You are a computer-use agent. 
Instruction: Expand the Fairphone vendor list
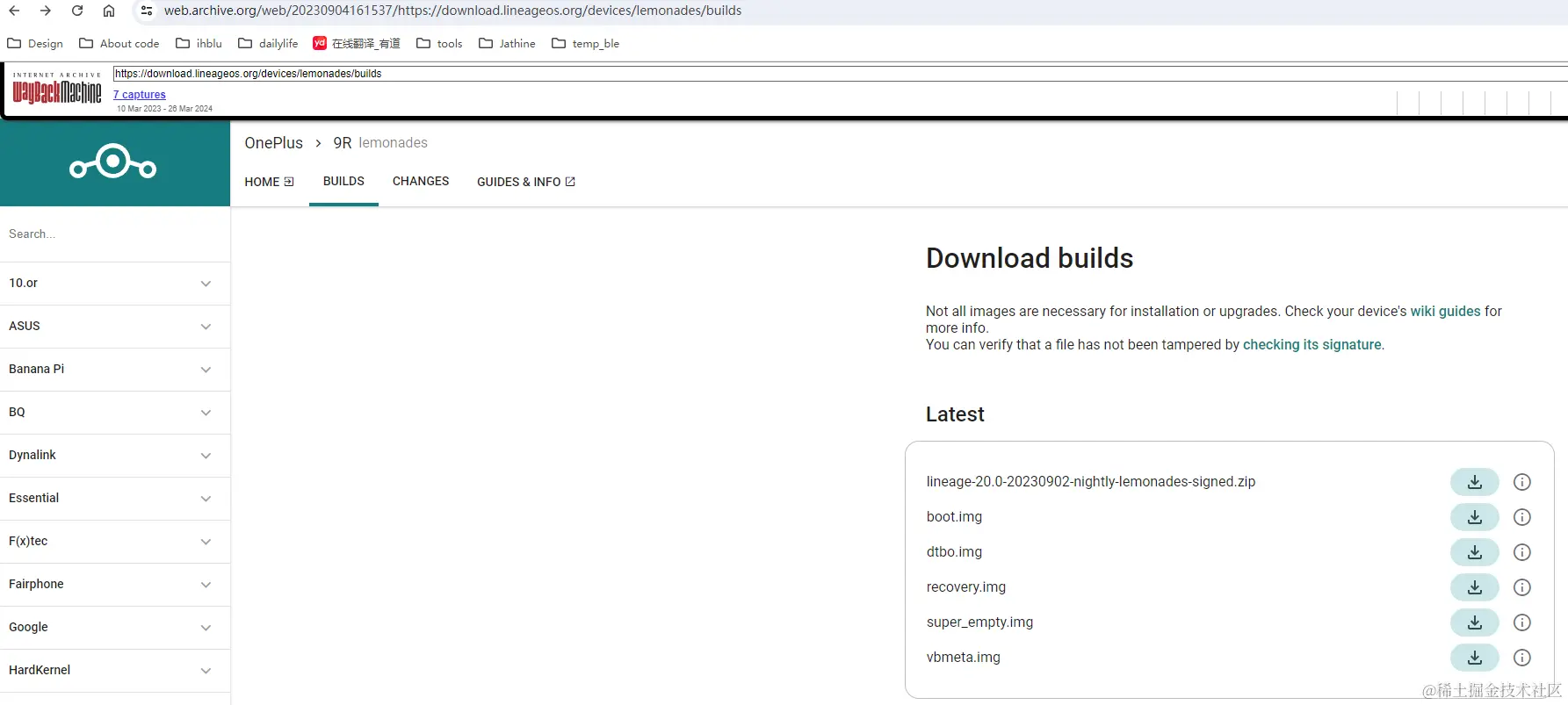coord(115,585)
